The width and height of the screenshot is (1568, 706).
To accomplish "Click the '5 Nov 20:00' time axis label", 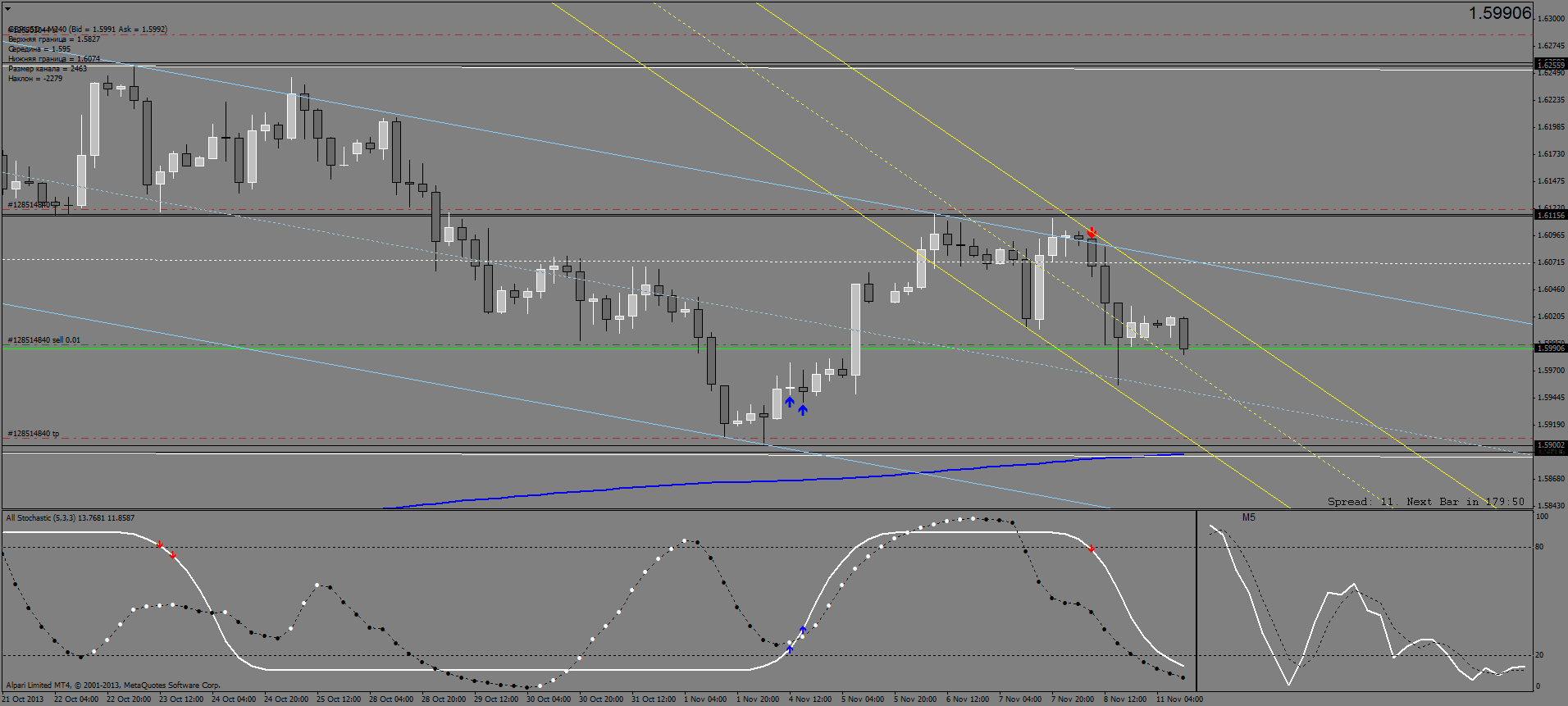I will [x=915, y=699].
